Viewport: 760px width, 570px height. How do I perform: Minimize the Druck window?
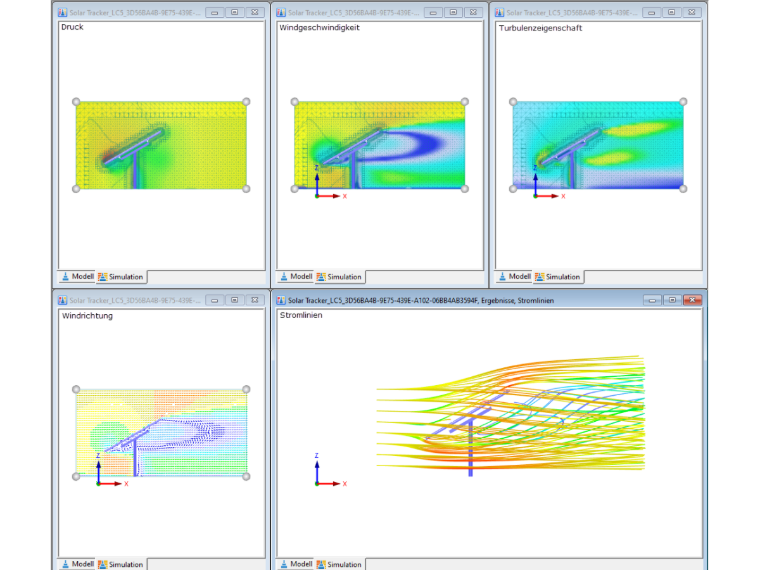(215, 13)
